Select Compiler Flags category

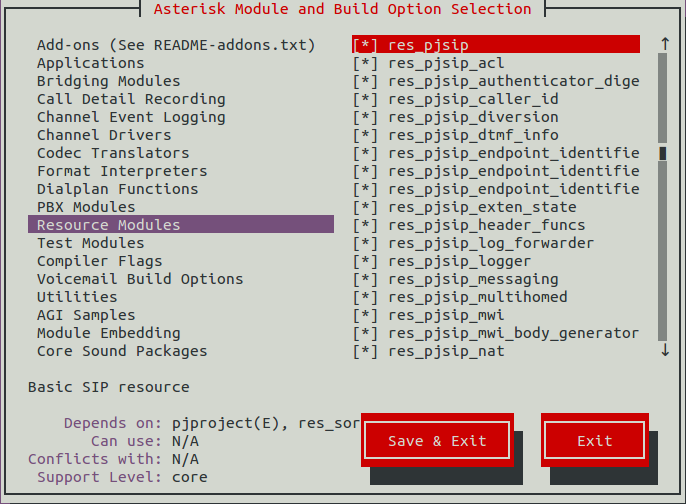tap(99, 261)
